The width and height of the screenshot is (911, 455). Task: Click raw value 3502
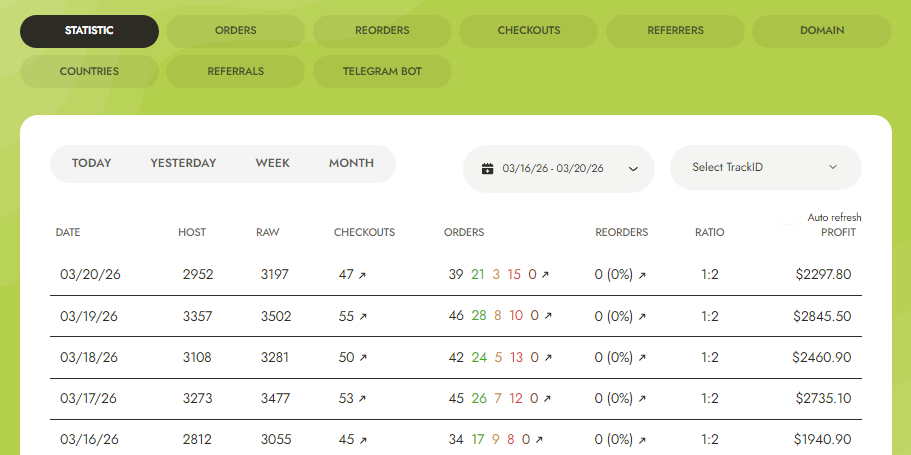coord(276,317)
